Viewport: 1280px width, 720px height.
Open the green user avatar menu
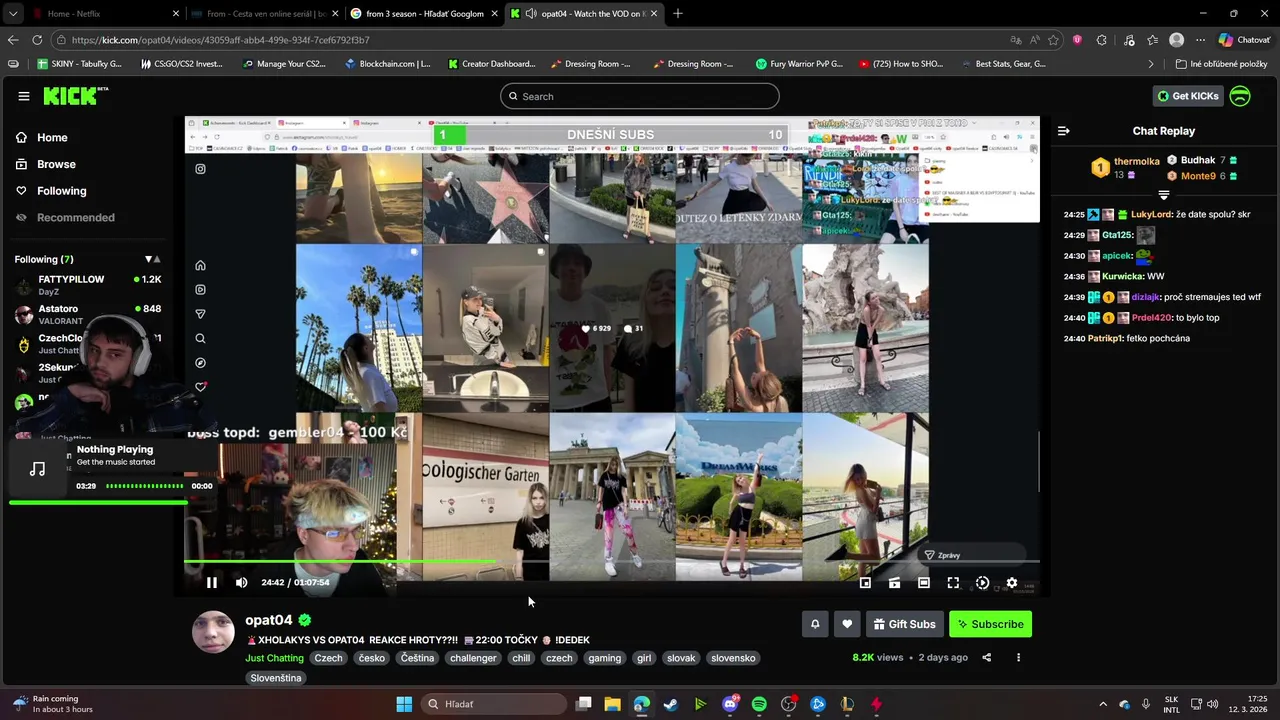(1240, 96)
